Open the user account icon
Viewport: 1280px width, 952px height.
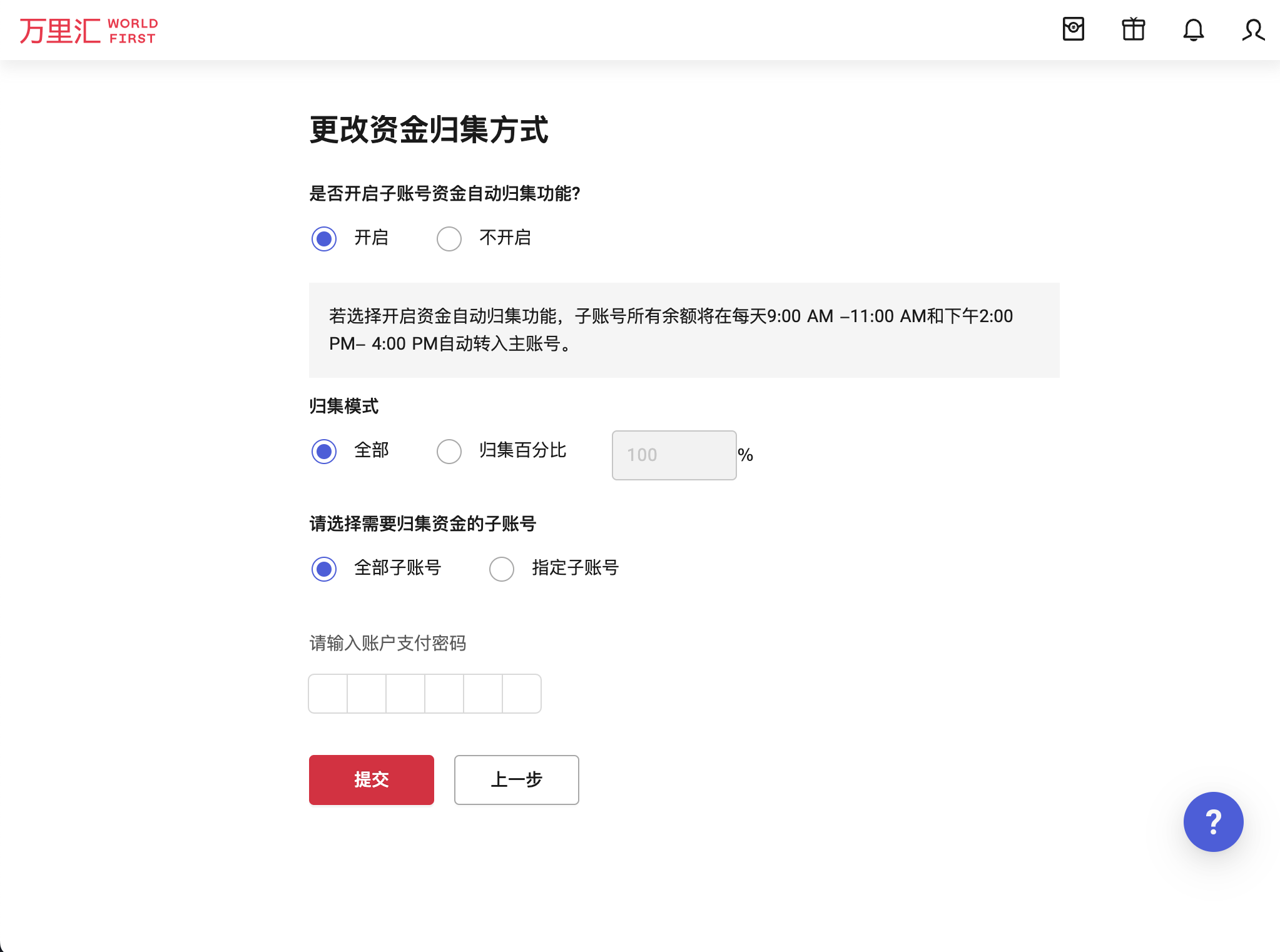pyautogui.click(x=1253, y=29)
